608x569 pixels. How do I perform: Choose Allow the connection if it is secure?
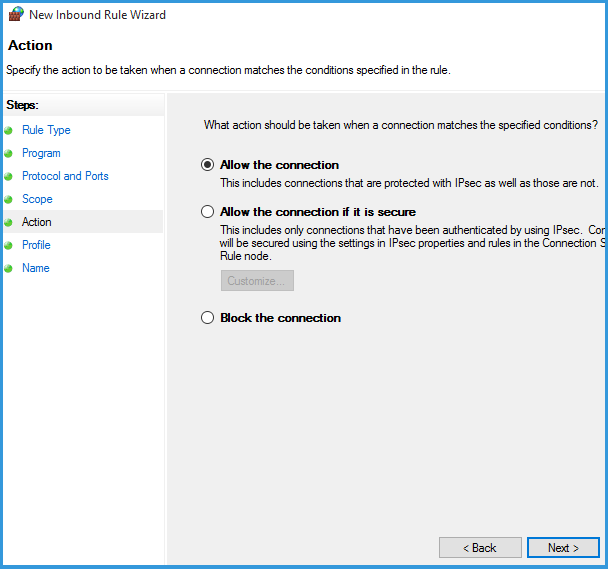(x=208, y=212)
